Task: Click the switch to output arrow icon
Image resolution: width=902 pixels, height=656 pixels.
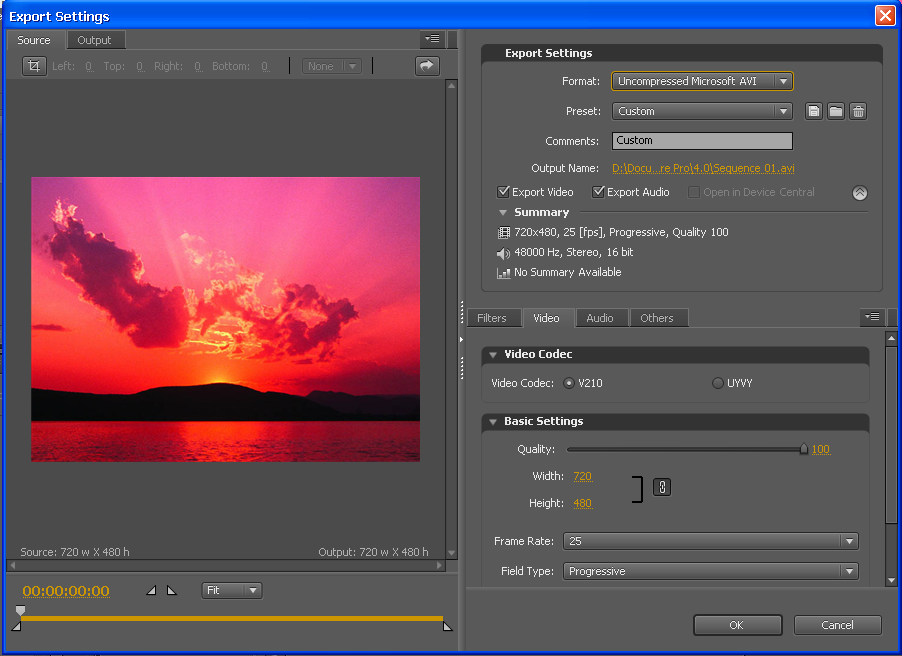Action: (427, 66)
